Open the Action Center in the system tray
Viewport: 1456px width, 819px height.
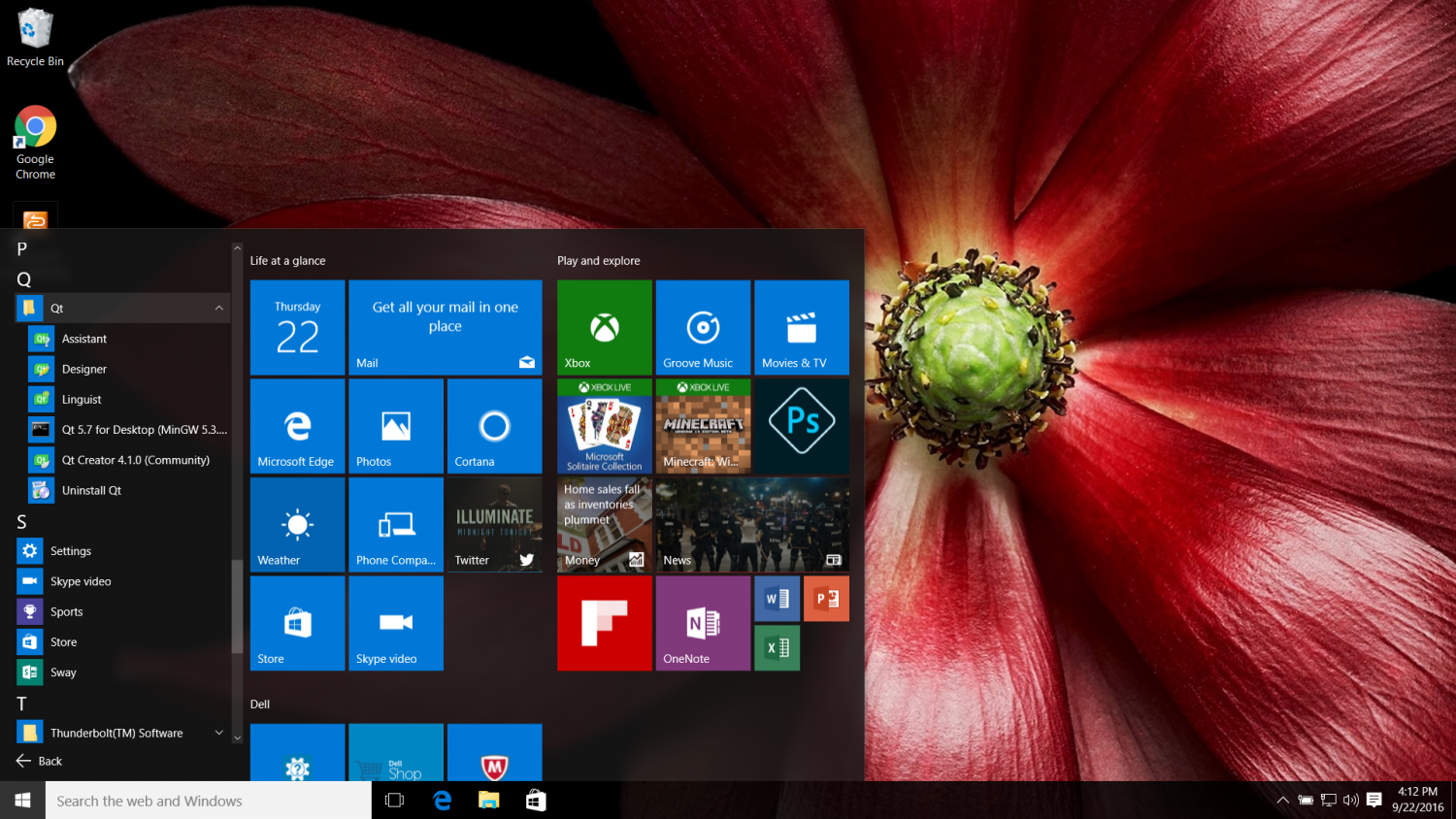pos(1373,800)
